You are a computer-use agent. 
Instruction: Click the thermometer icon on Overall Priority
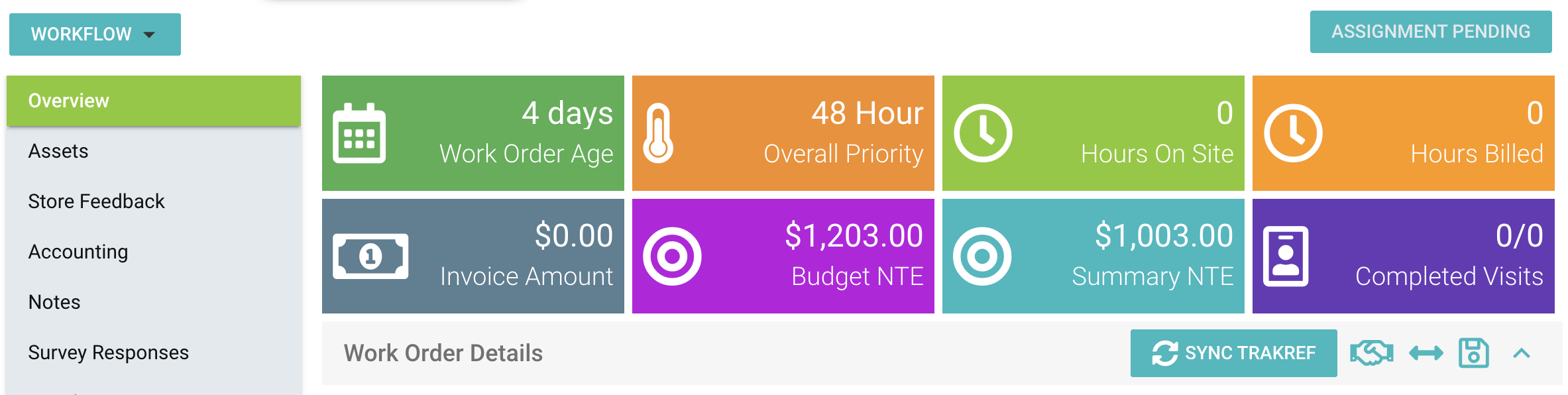click(658, 133)
